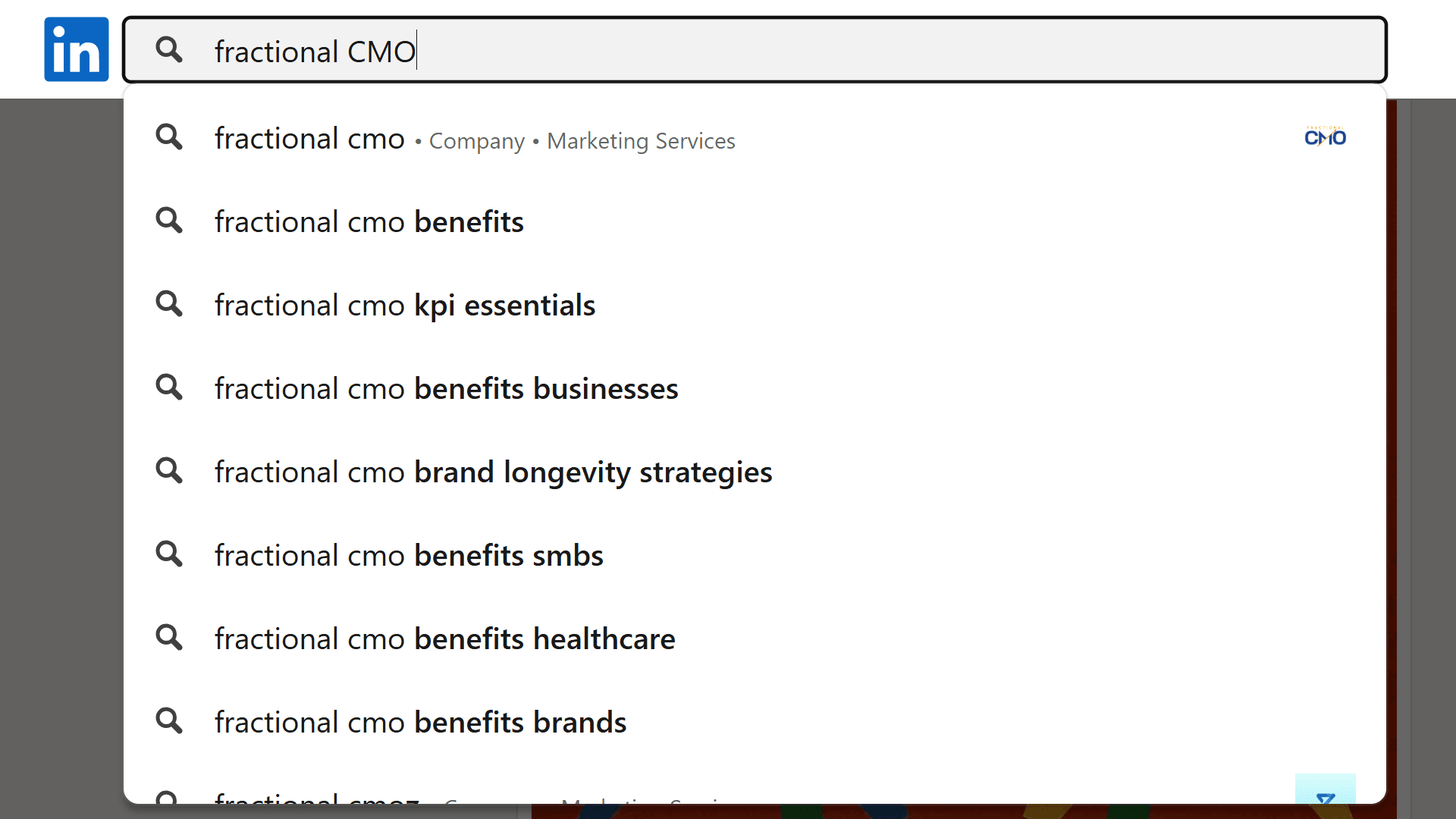Image resolution: width=1456 pixels, height=819 pixels.
Task: Click the blue extension icon at the dropdown bottom
Action: 1326,796
